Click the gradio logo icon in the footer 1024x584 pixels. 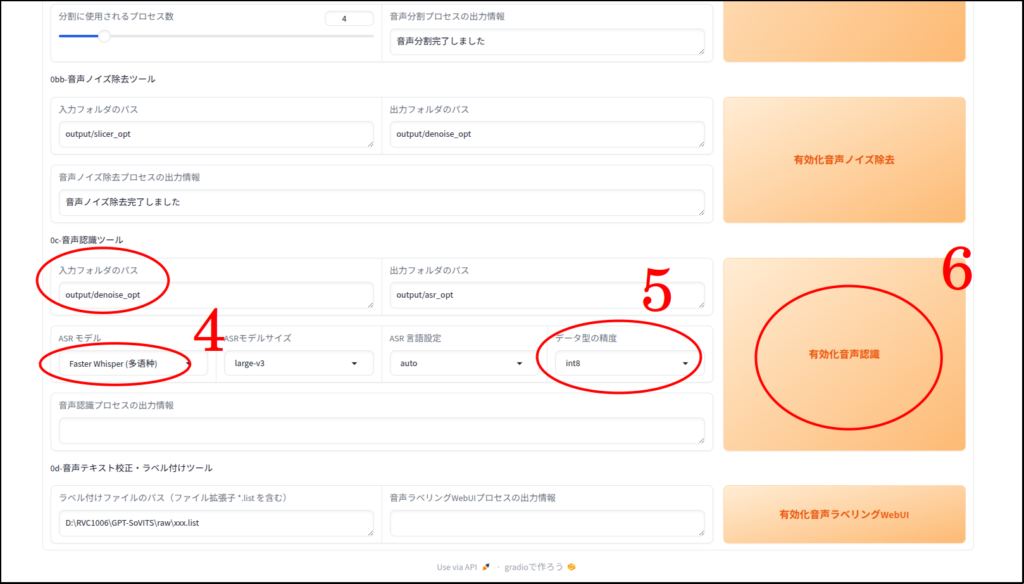point(571,567)
